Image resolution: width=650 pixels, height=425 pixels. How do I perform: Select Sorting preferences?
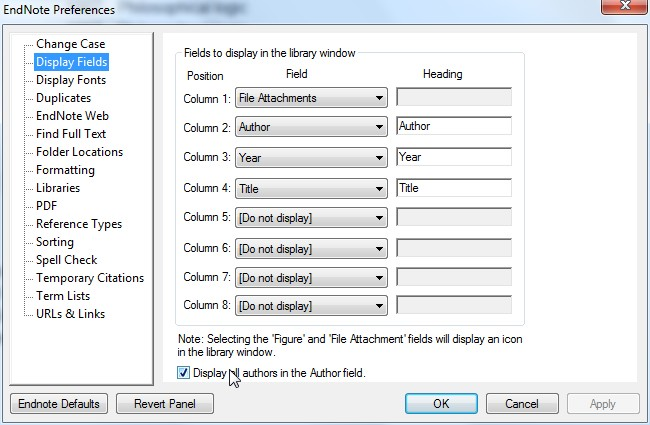pos(55,242)
